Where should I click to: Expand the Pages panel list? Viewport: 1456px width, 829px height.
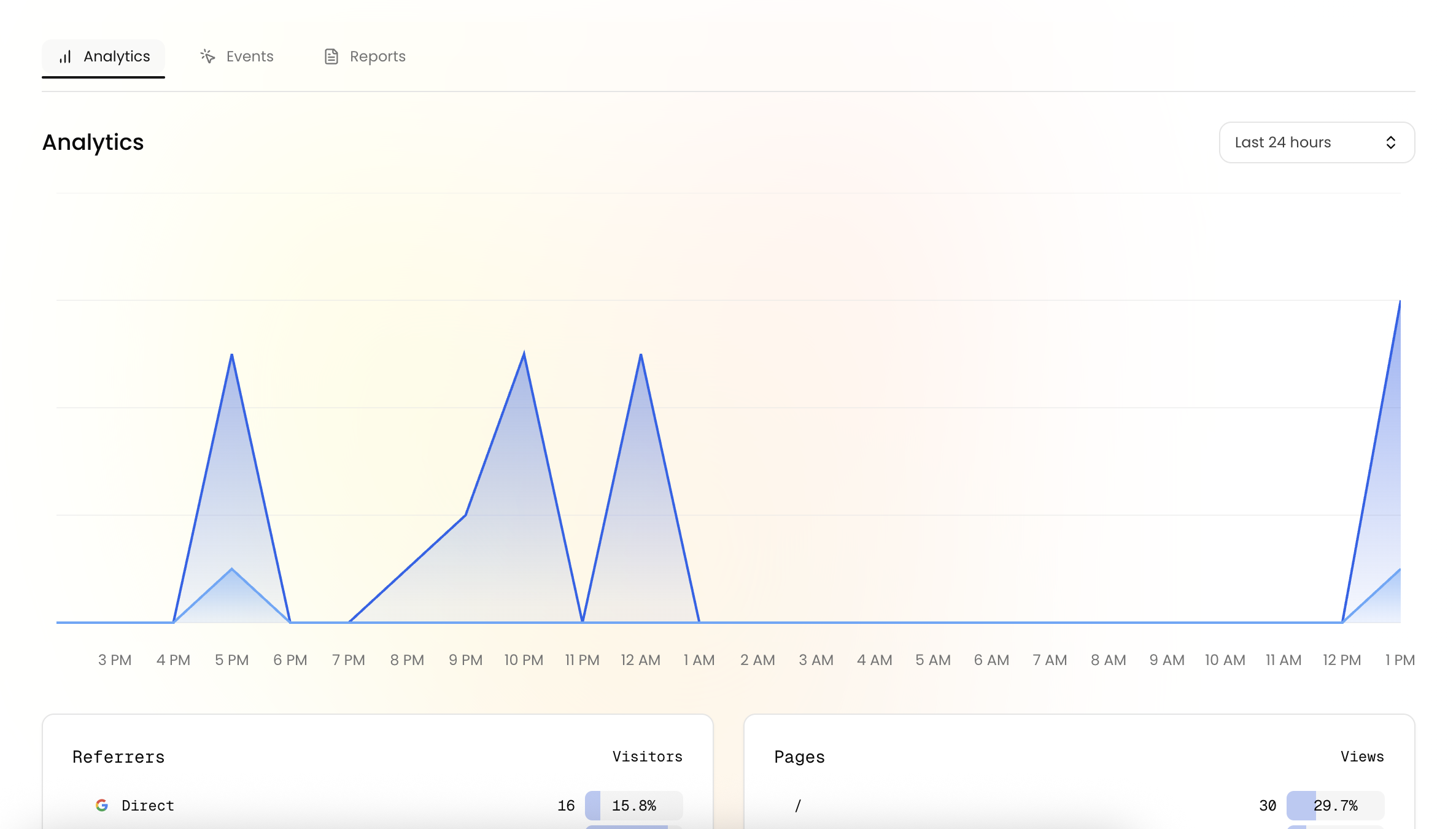pos(799,757)
